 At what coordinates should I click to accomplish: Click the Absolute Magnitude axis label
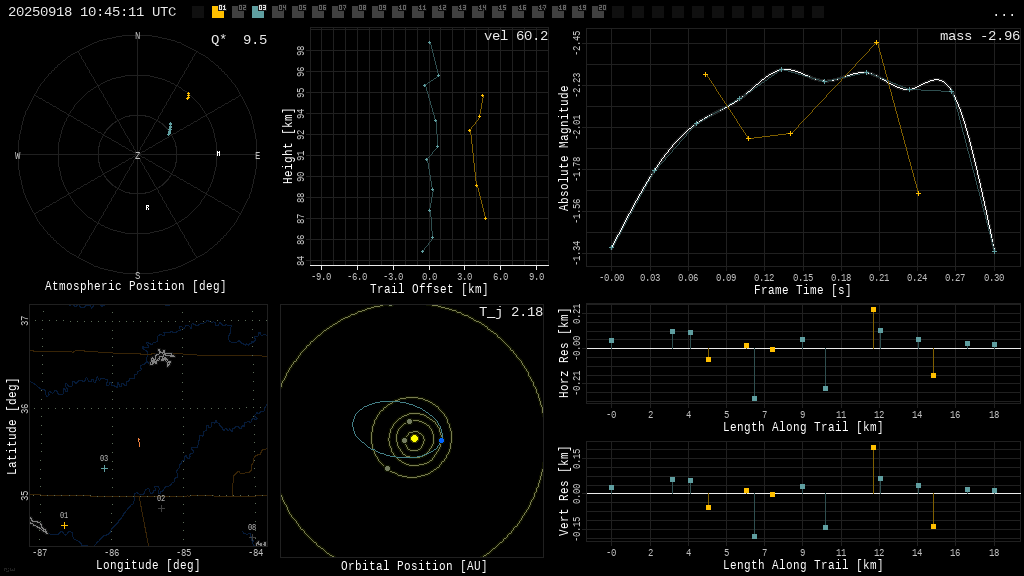pyautogui.click(x=564, y=148)
